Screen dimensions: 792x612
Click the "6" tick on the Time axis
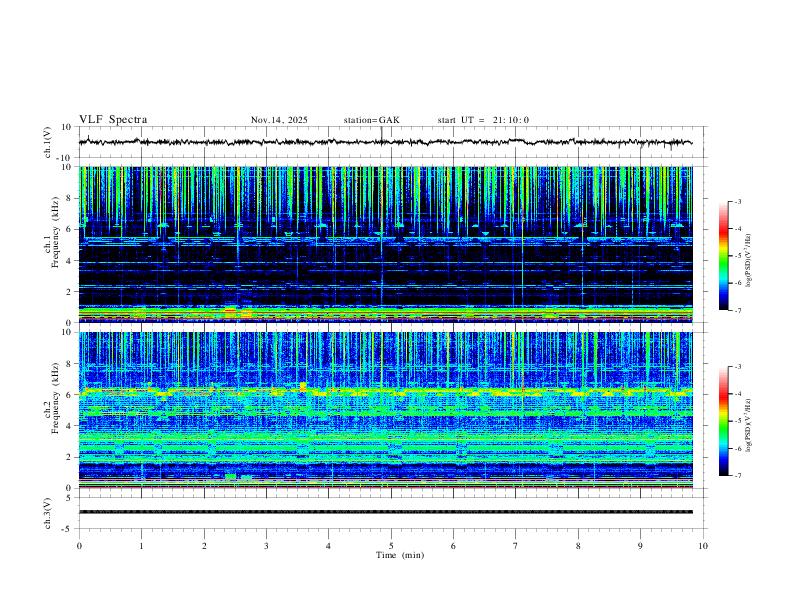[x=453, y=546]
